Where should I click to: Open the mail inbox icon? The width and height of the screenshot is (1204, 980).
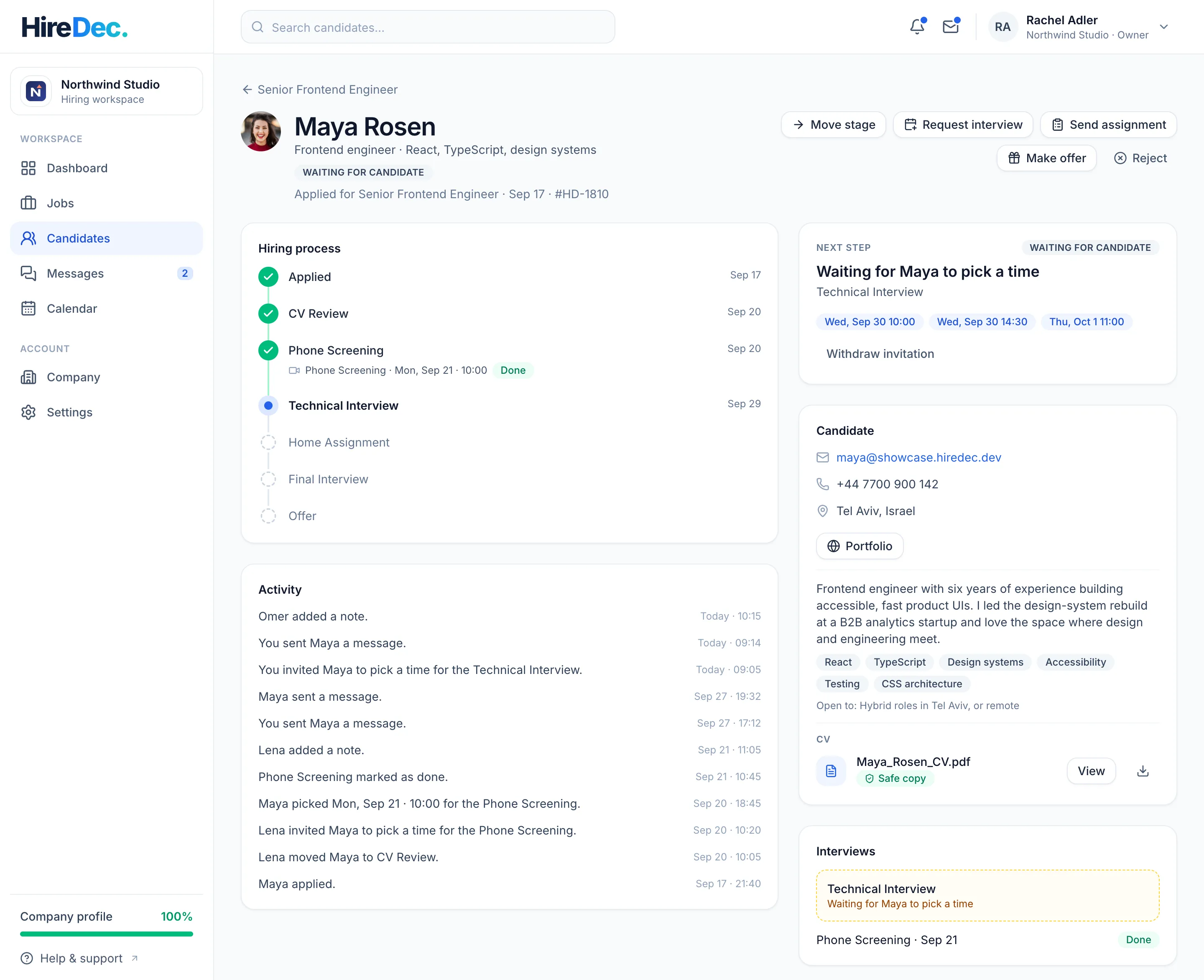tap(951, 26)
